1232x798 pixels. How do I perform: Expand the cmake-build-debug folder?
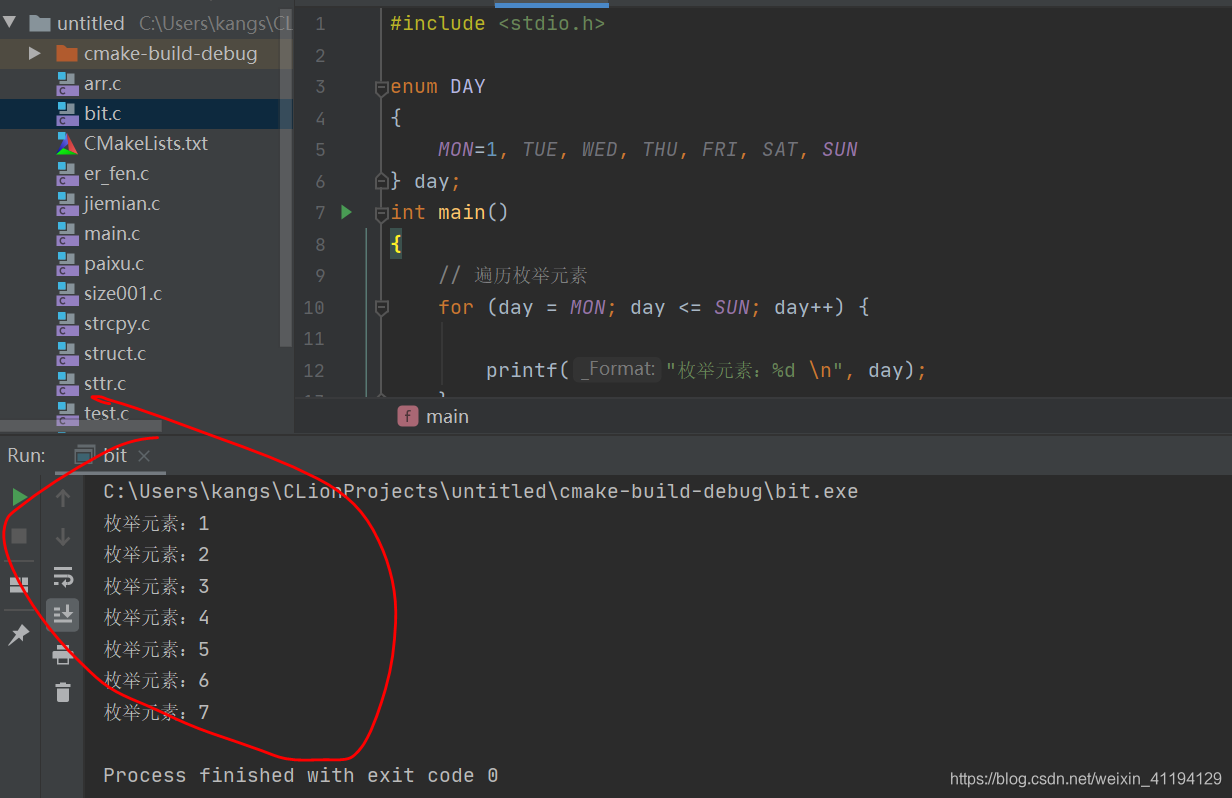[x=35, y=53]
